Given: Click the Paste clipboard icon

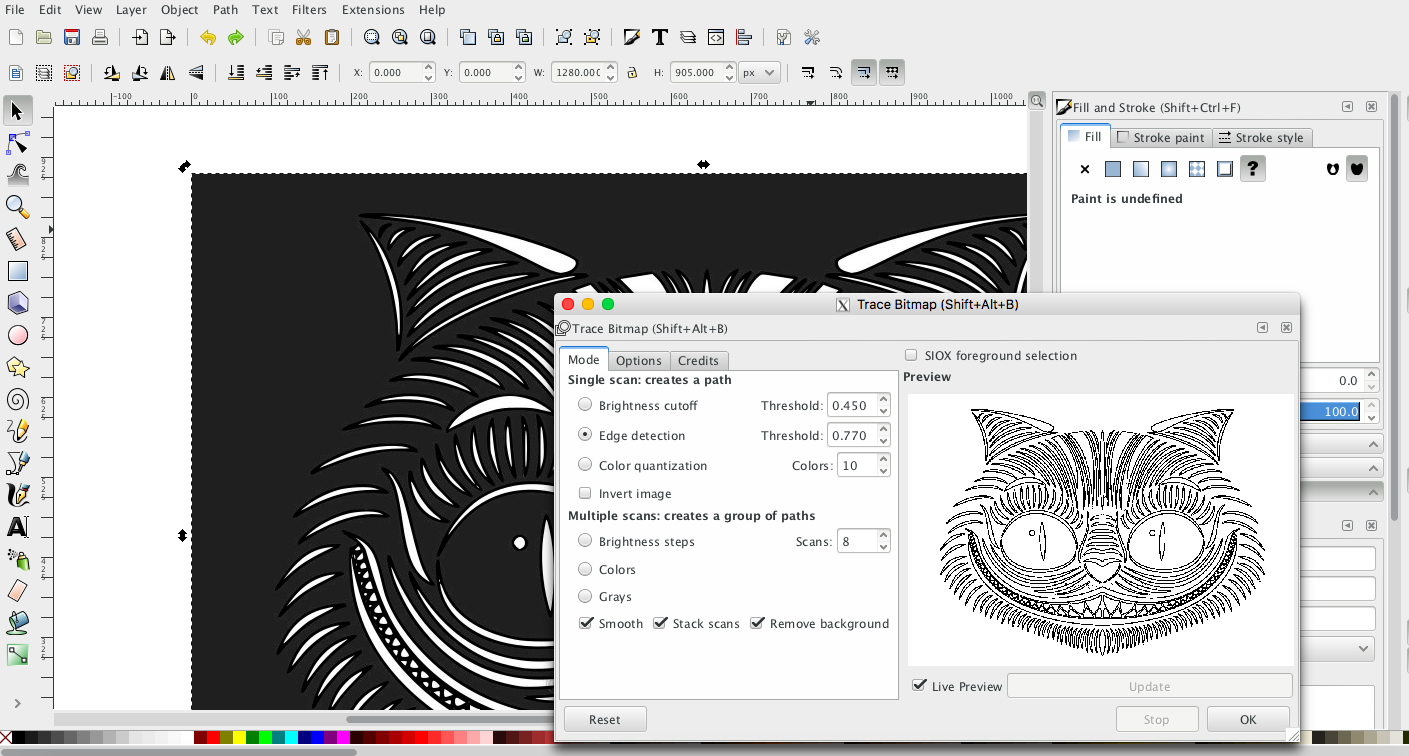Looking at the screenshot, I should pyautogui.click(x=332, y=38).
